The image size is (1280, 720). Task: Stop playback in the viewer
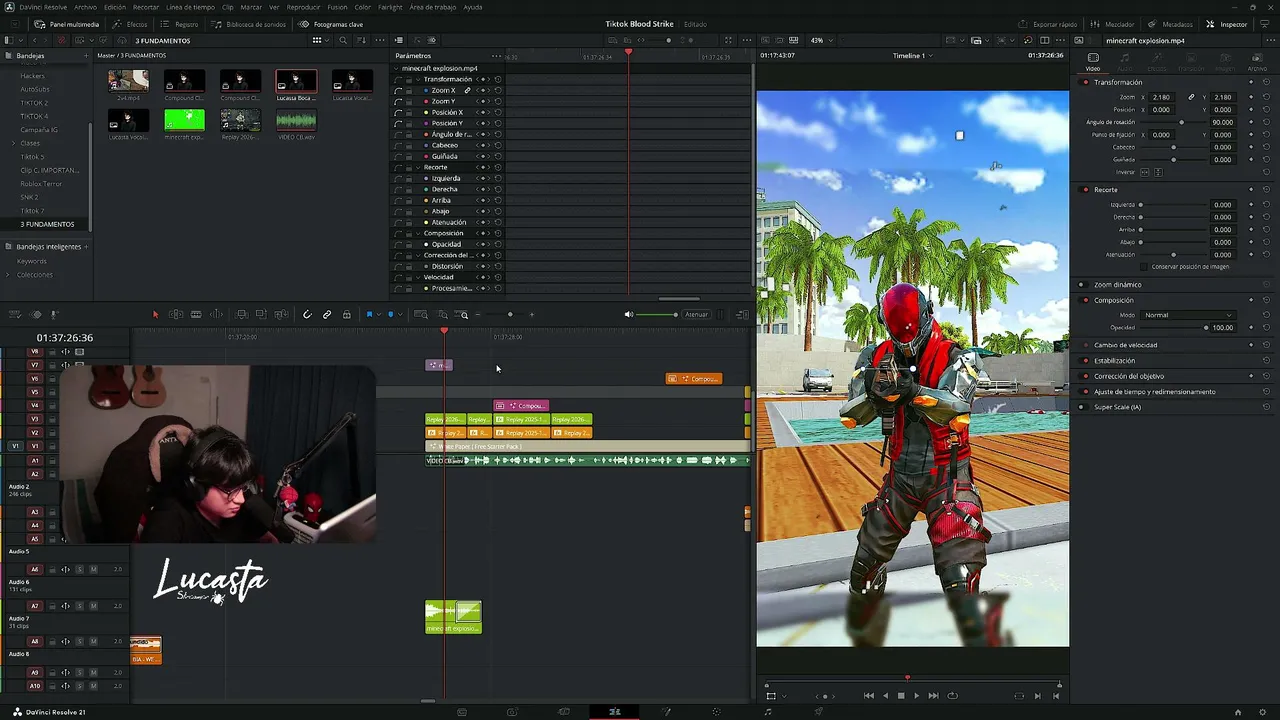(x=901, y=696)
